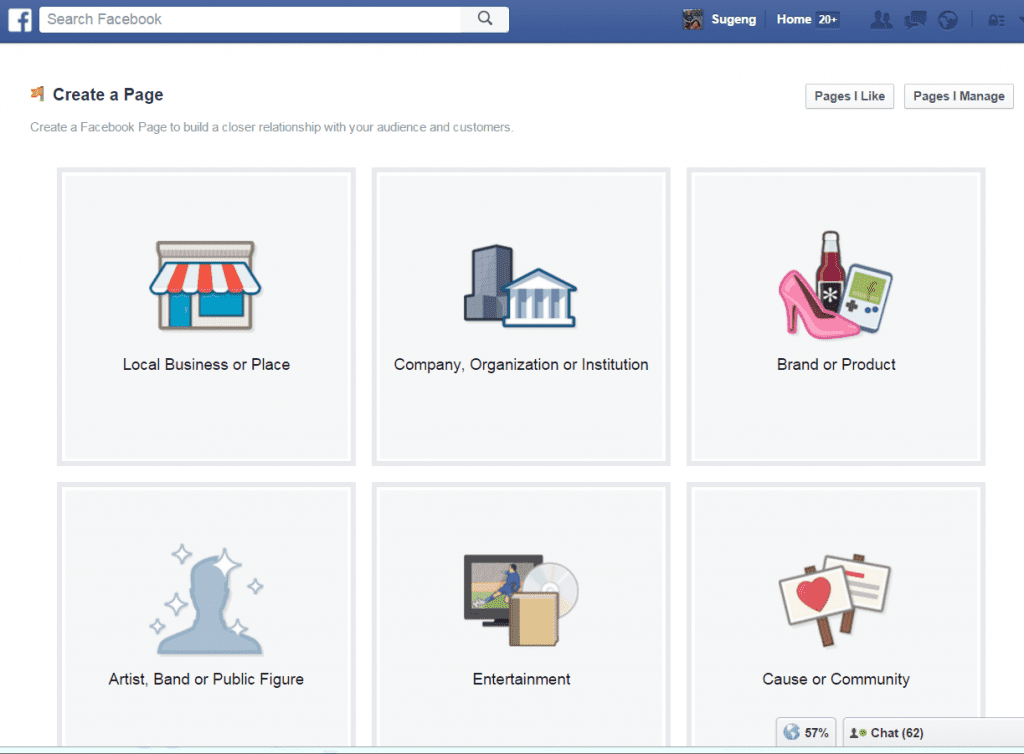Choose the Cause or Community label
This screenshot has height=754, width=1024.
point(836,679)
